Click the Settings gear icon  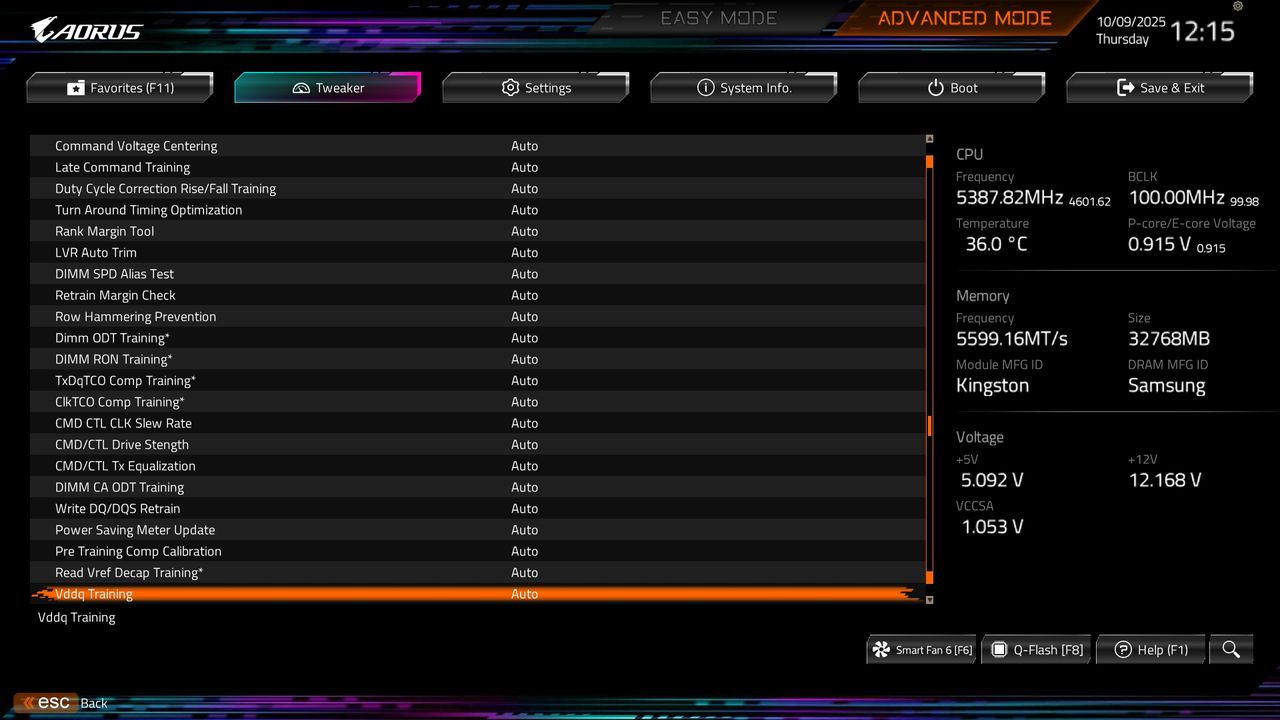pos(509,87)
